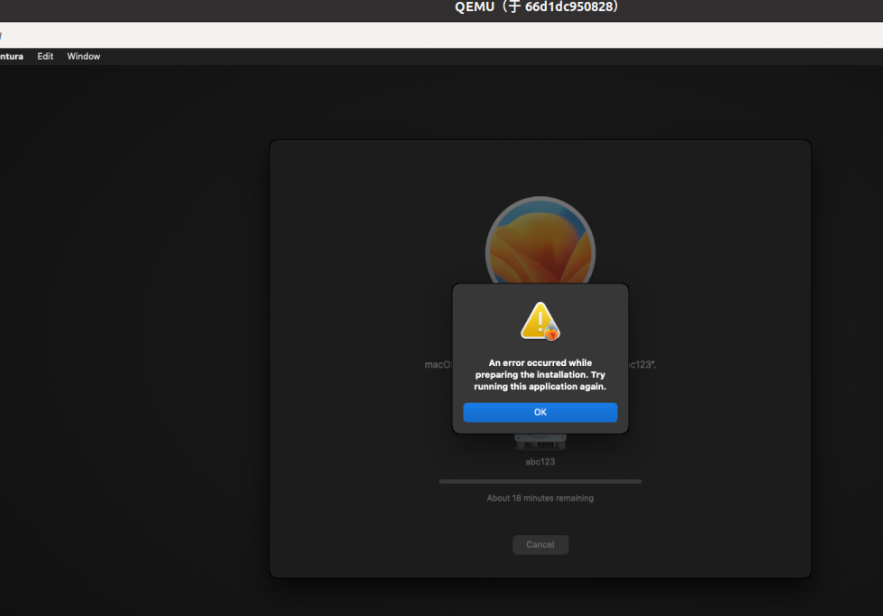Click the error alert dialog panel
The height and width of the screenshot is (616, 883).
point(540,358)
